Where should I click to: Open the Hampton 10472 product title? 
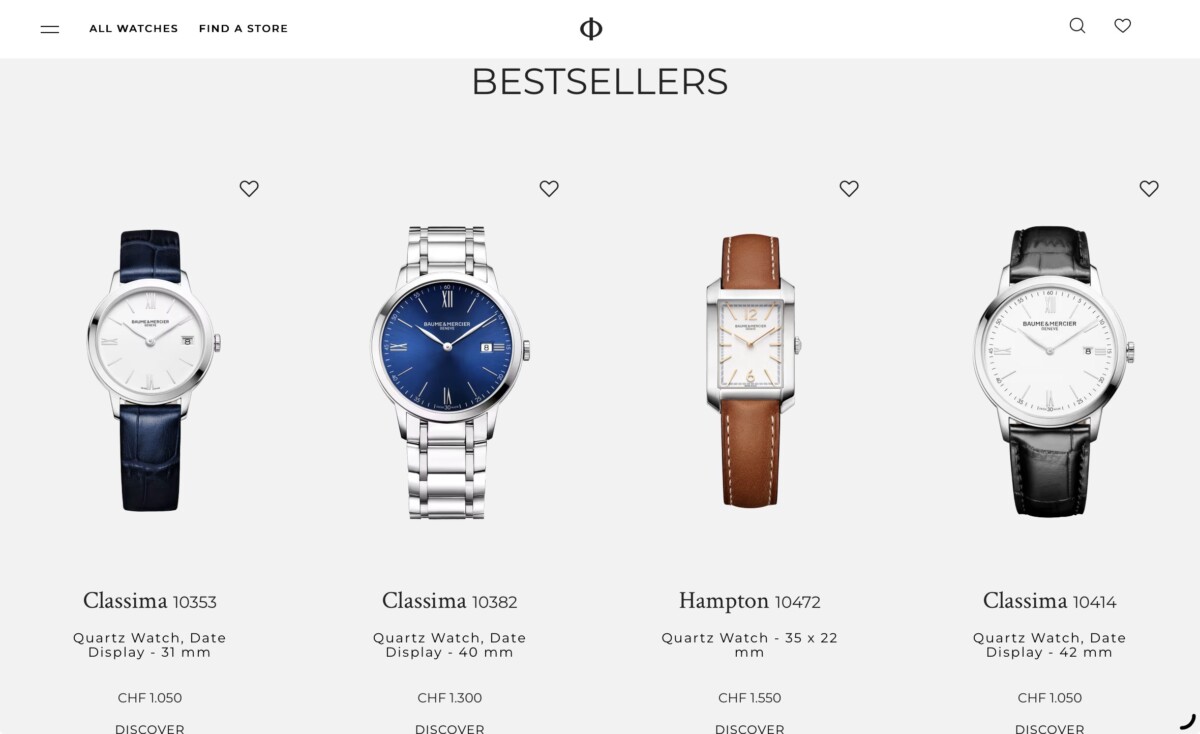[750, 601]
